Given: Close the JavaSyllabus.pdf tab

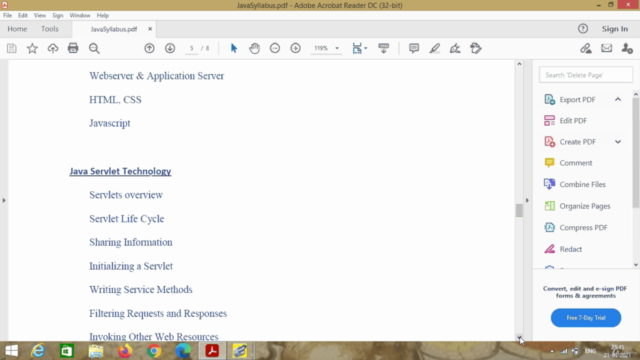Looking at the screenshot, I should click(x=150, y=29).
